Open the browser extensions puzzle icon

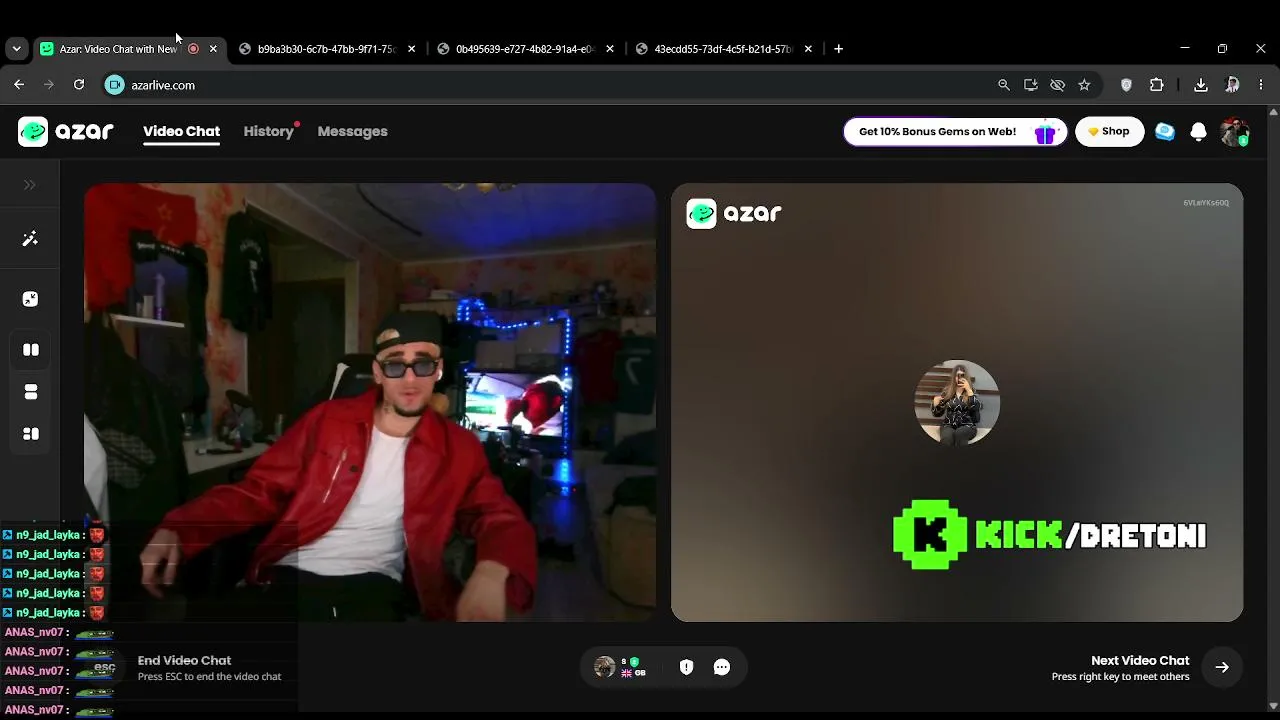point(1157,85)
